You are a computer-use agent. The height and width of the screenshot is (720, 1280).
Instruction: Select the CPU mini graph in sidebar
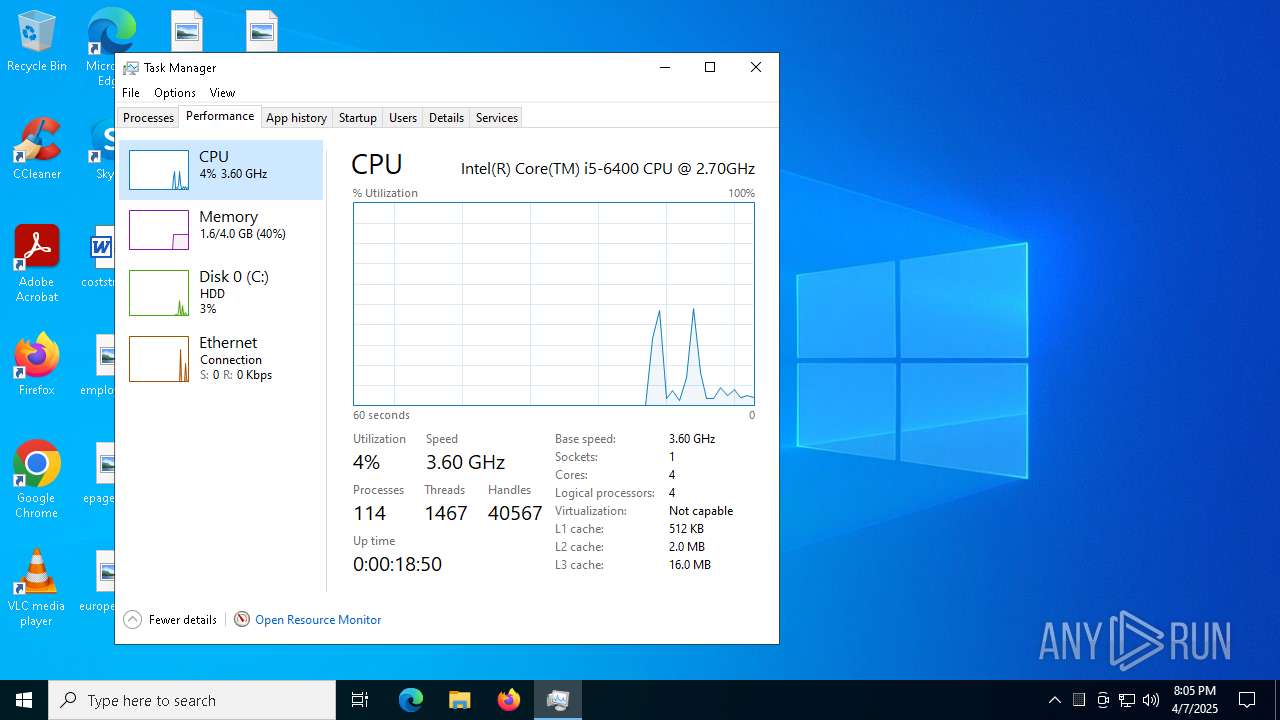pos(159,170)
